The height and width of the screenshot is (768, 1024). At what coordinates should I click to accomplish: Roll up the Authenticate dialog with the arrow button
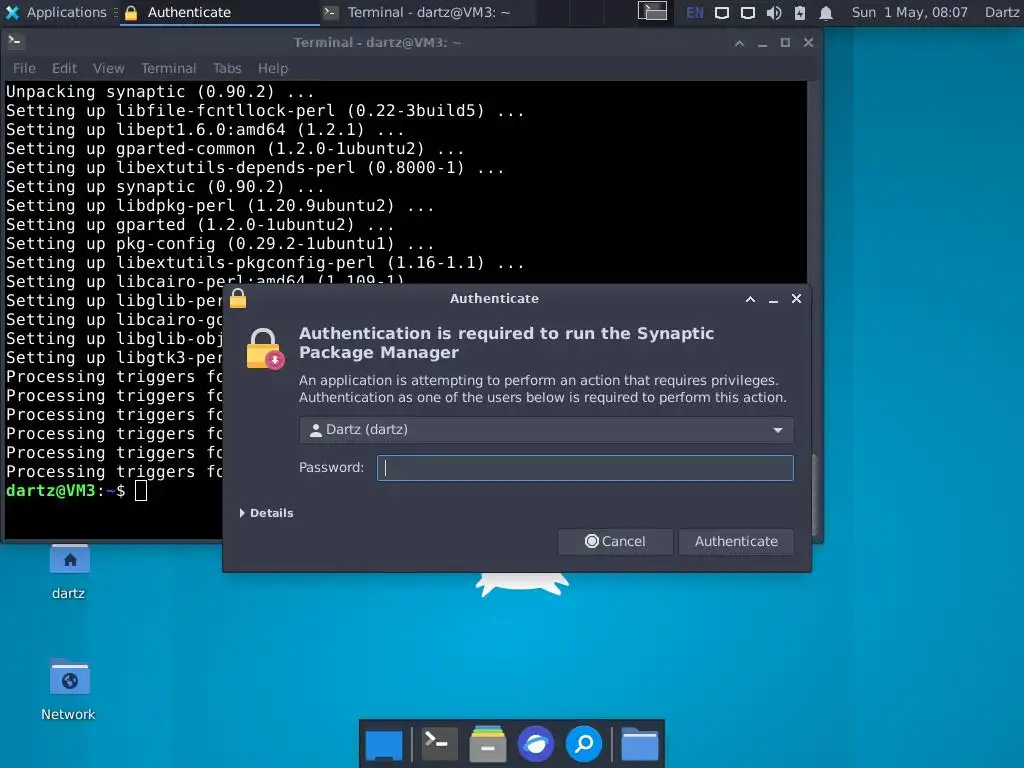click(750, 299)
